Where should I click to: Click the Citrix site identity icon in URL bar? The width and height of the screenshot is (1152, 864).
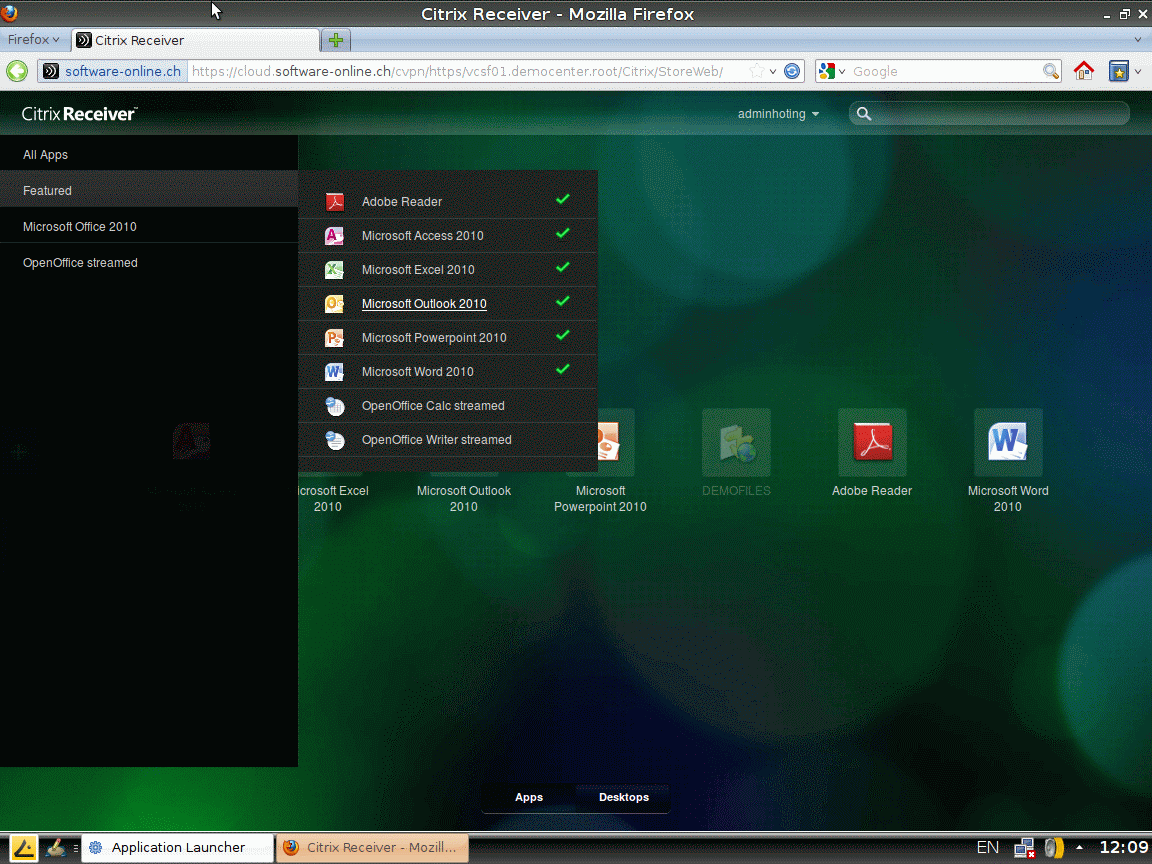[51, 71]
